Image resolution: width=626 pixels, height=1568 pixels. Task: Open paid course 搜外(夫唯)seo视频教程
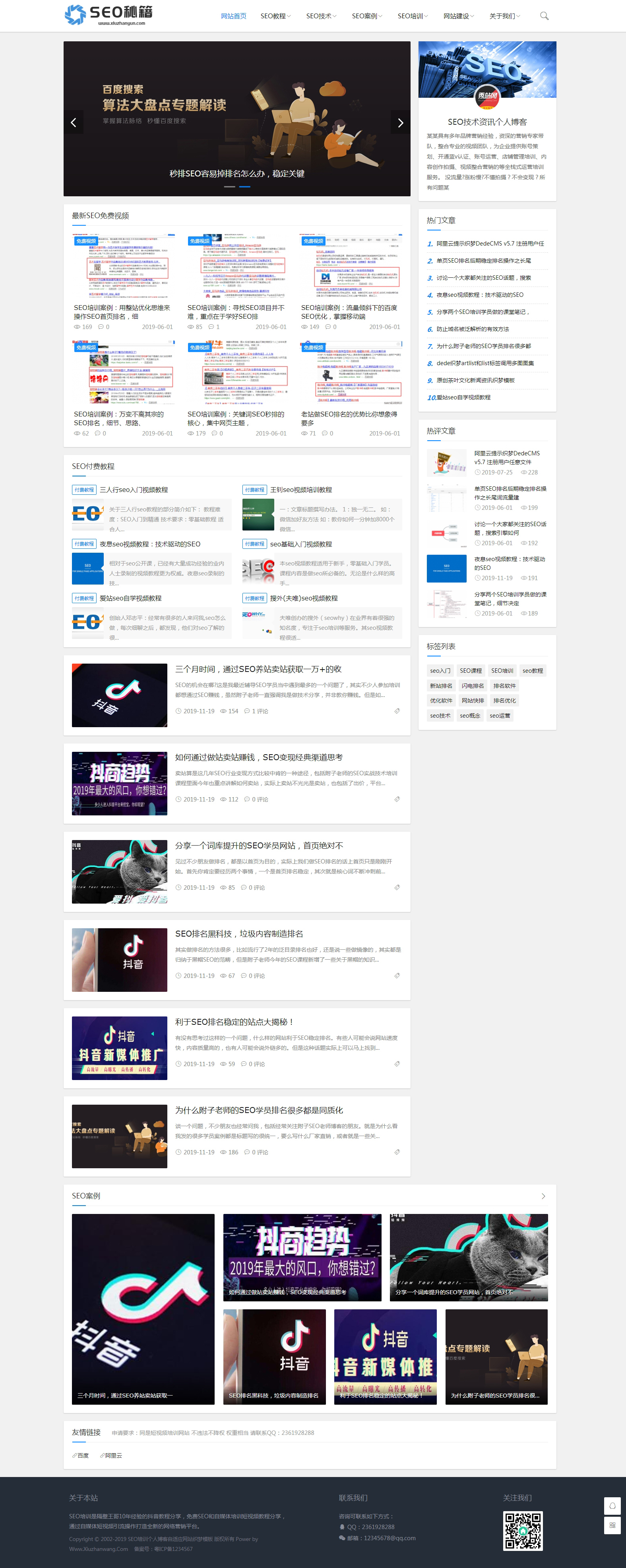304,598
